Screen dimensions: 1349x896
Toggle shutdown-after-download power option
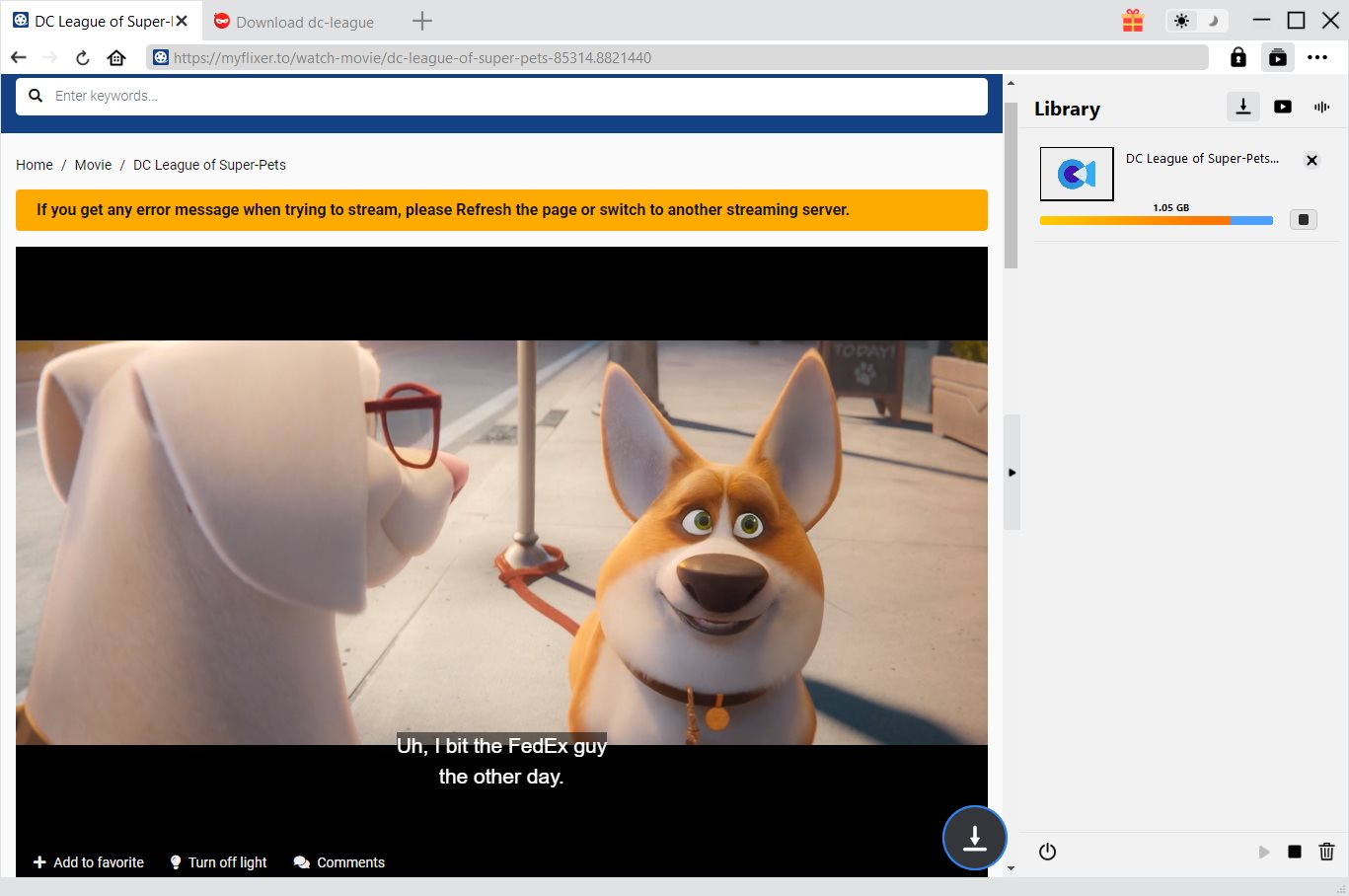[x=1047, y=852]
